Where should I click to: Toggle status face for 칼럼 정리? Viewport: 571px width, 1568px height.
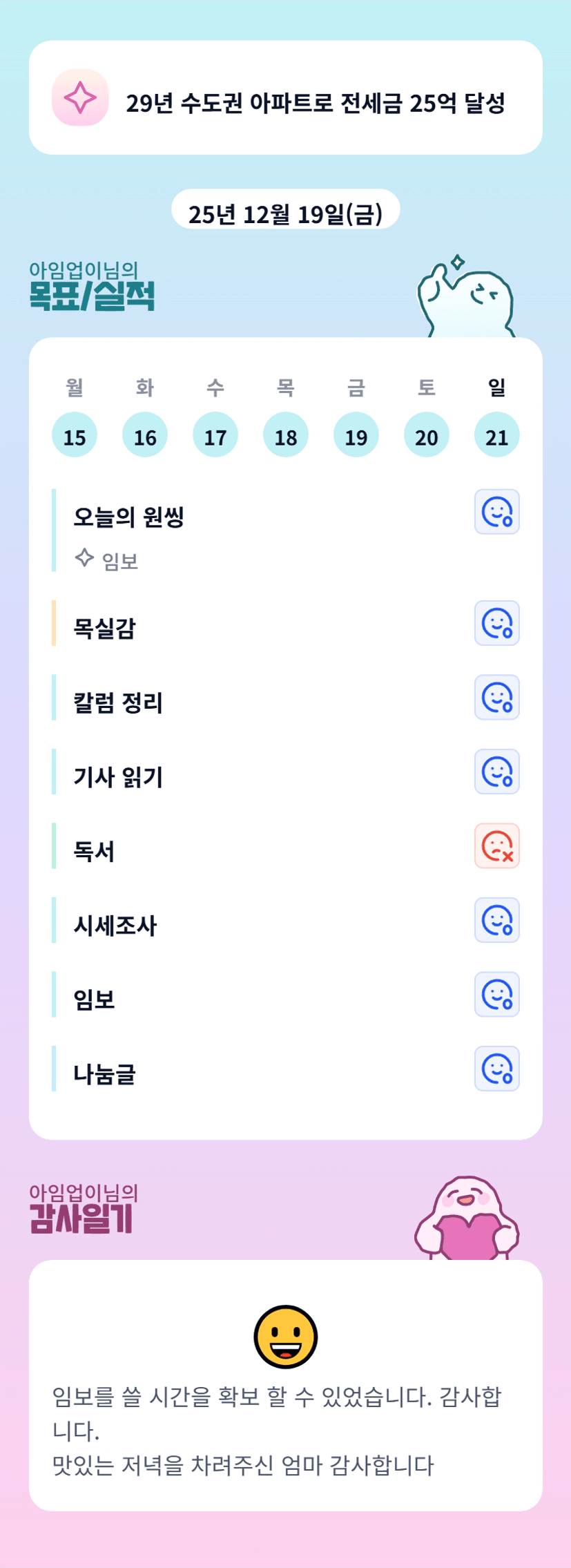pyautogui.click(x=496, y=698)
